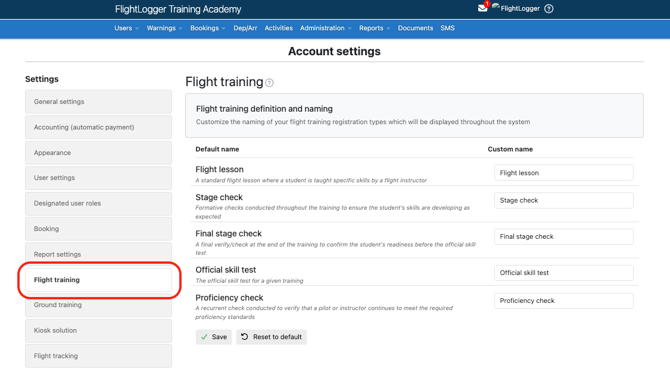Click the Flight lesson custom name field
This screenshot has width=670, height=379.
[564, 173]
